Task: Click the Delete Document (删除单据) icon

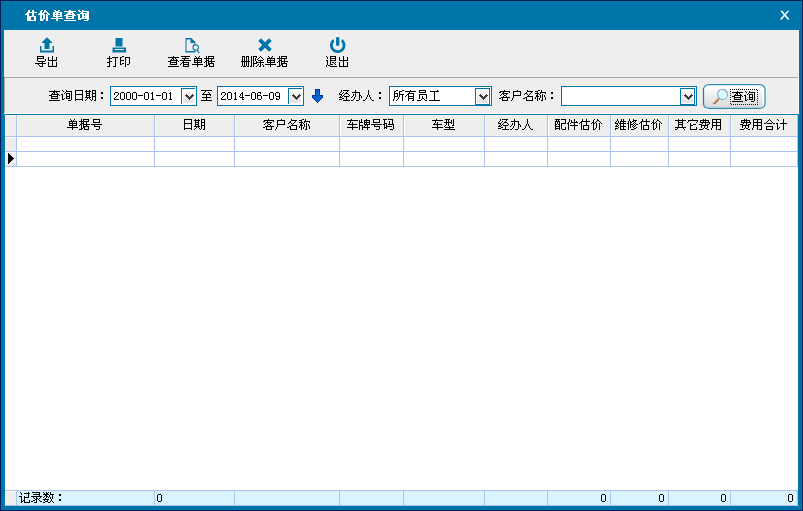Action: click(264, 46)
